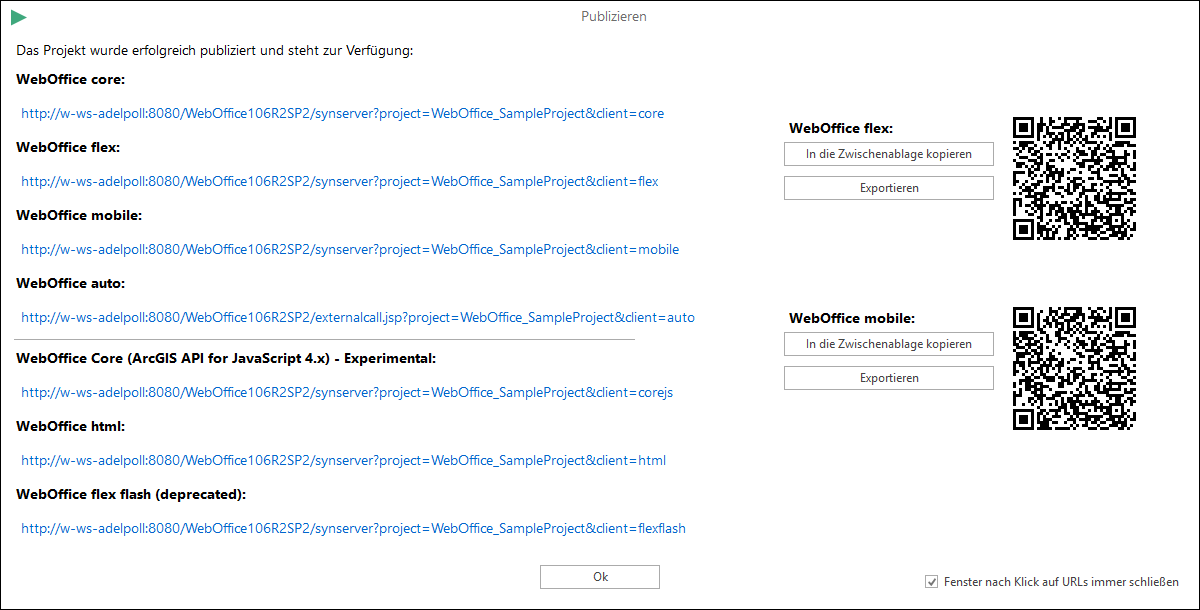The width and height of the screenshot is (1200, 610).
Task: Click the WebOffice mobile QR code image
Action: click(1074, 368)
